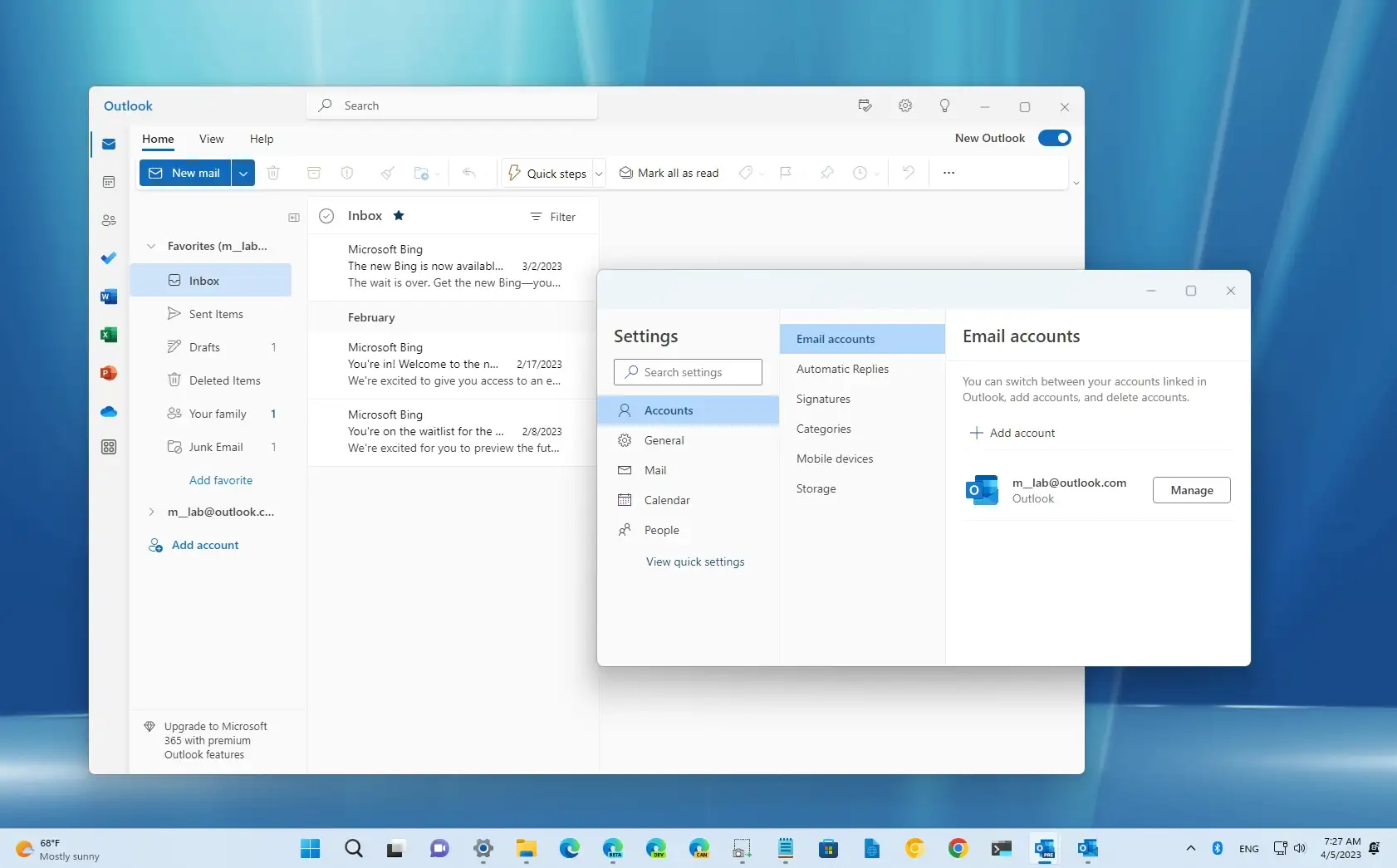Open Storage settings section
The height and width of the screenshot is (868, 1397).
click(x=862, y=488)
